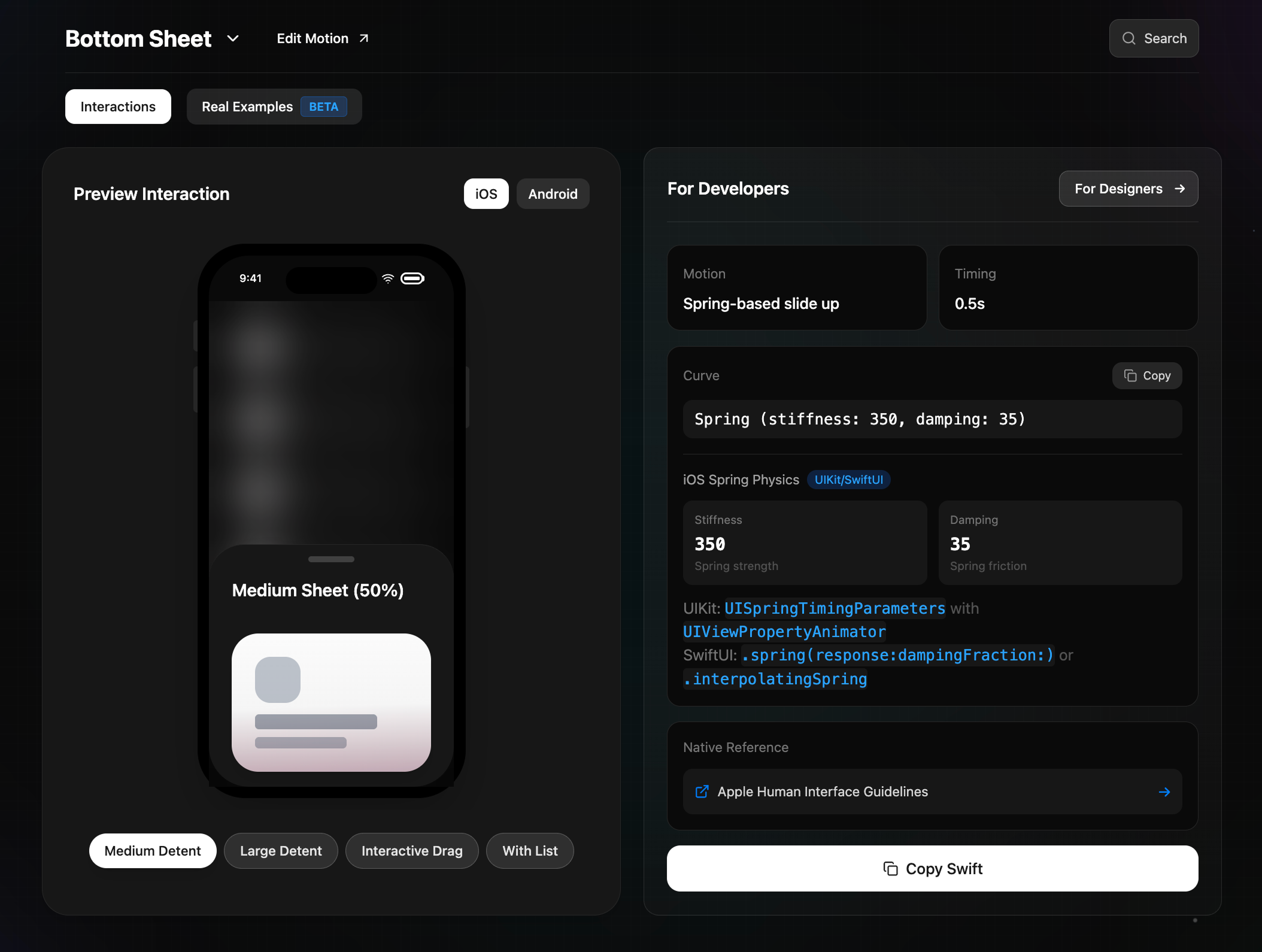Screen dimensions: 1262x952
Task: Open Apple Human Interface Guidelines reference
Action: (932, 792)
